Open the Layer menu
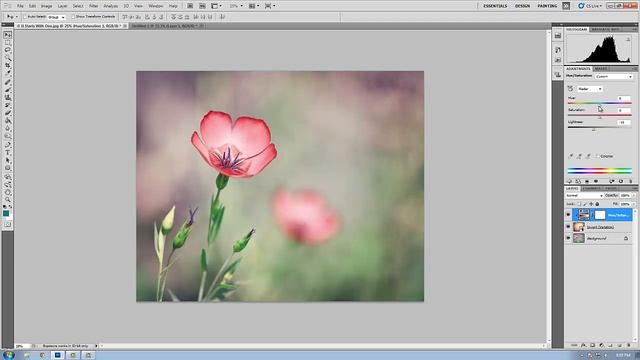Image resolution: width=640 pixels, height=360 pixels. pyautogui.click(x=62, y=6)
